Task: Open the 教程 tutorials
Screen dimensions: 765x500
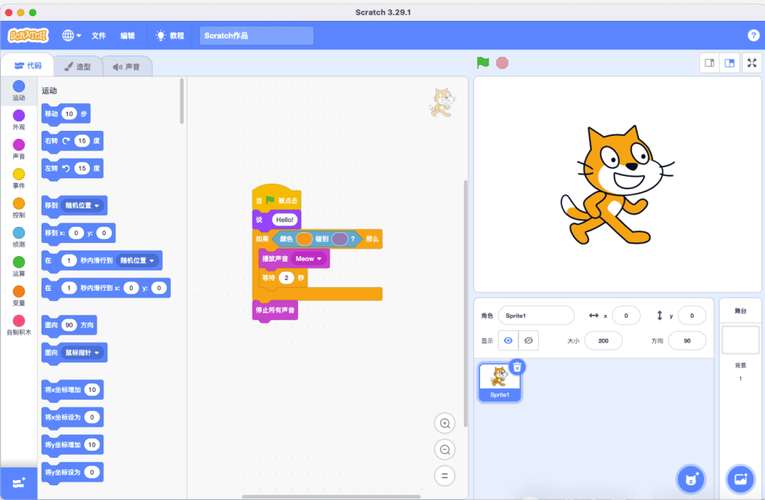Action: point(170,36)
